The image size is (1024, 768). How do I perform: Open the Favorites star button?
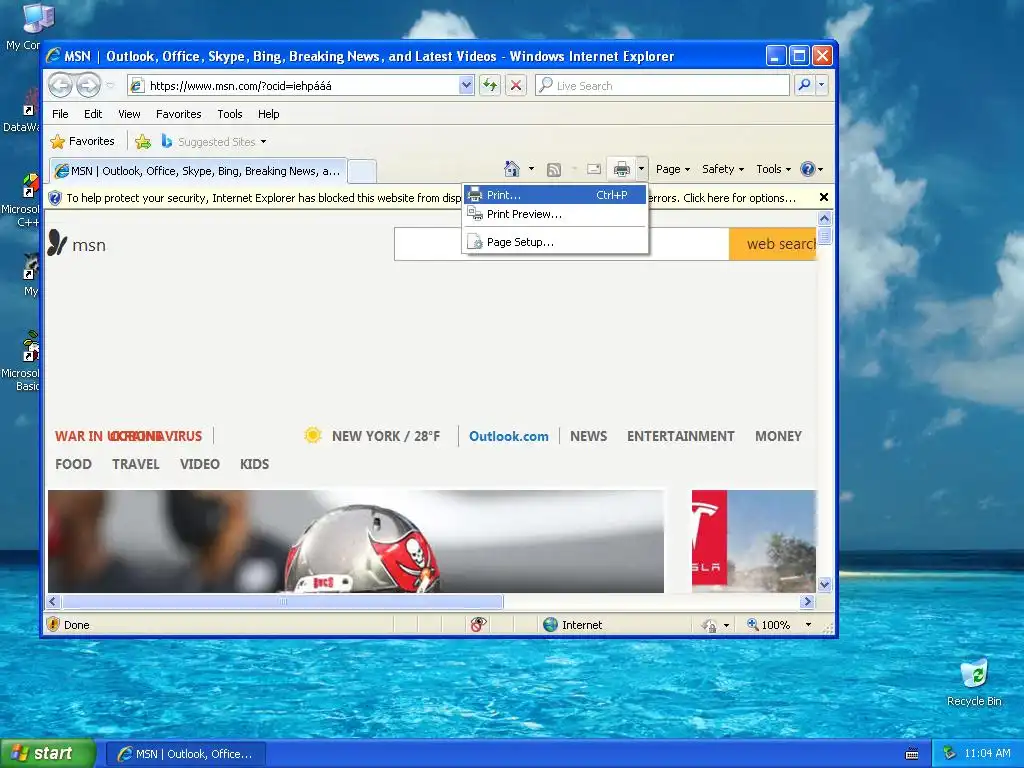(83, 141)
